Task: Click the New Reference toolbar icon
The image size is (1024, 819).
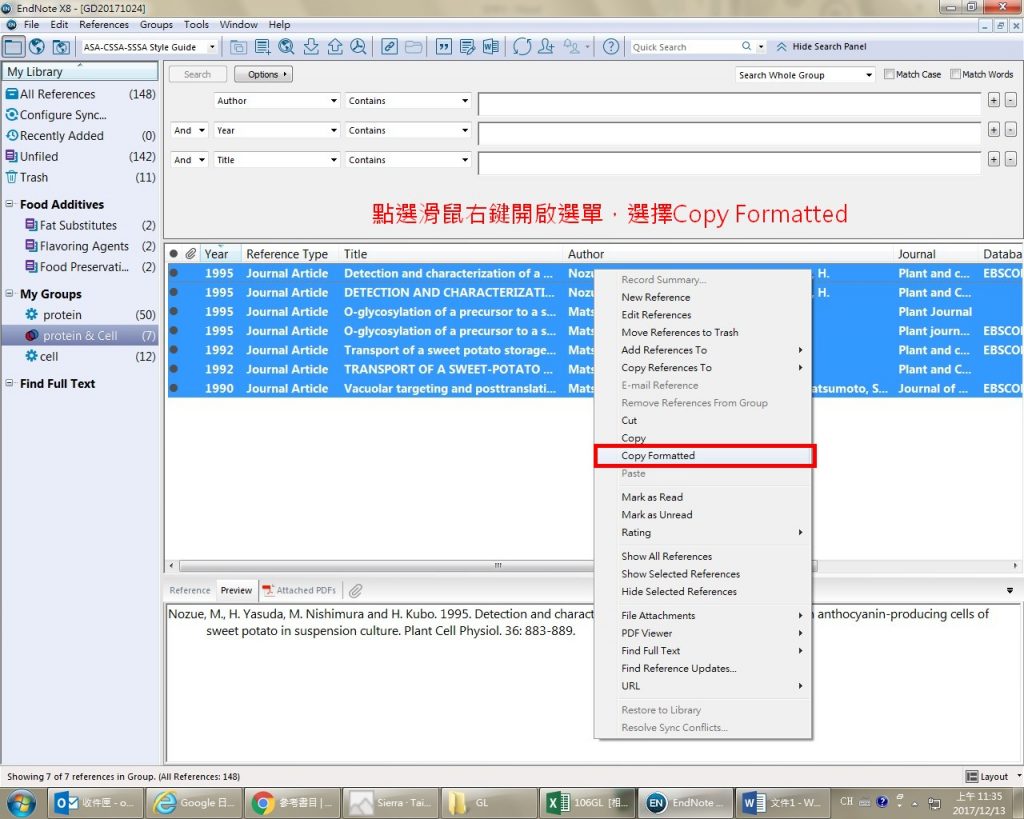Action: pos(263,47)
